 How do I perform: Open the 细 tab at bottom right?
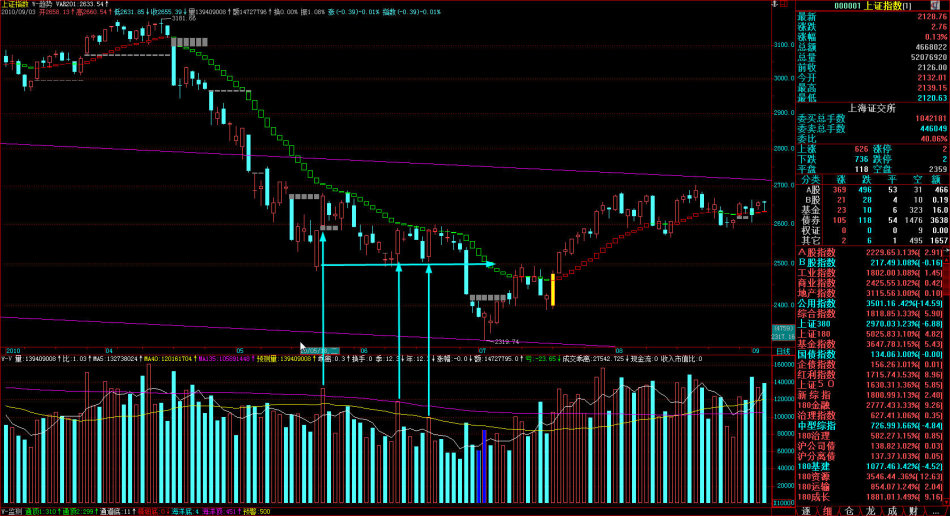coord(826,510)
